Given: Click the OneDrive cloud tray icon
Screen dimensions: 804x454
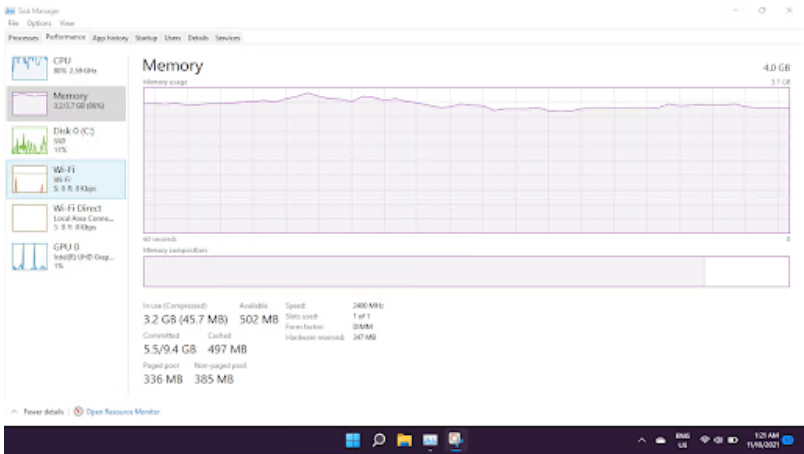Looking at the screenshot, I should click(661, 440).
